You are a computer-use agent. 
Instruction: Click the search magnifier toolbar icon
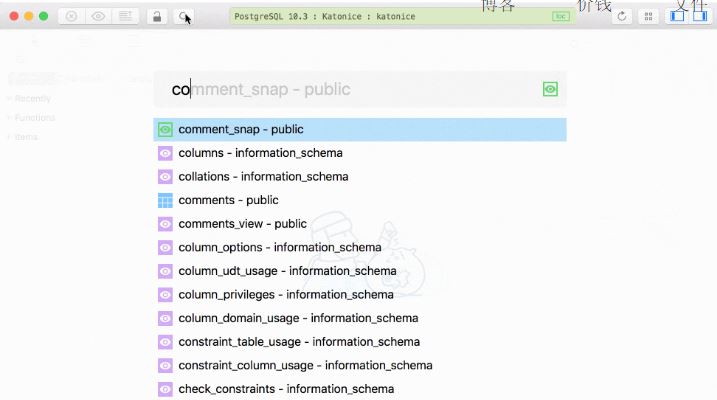click(183, 17)
